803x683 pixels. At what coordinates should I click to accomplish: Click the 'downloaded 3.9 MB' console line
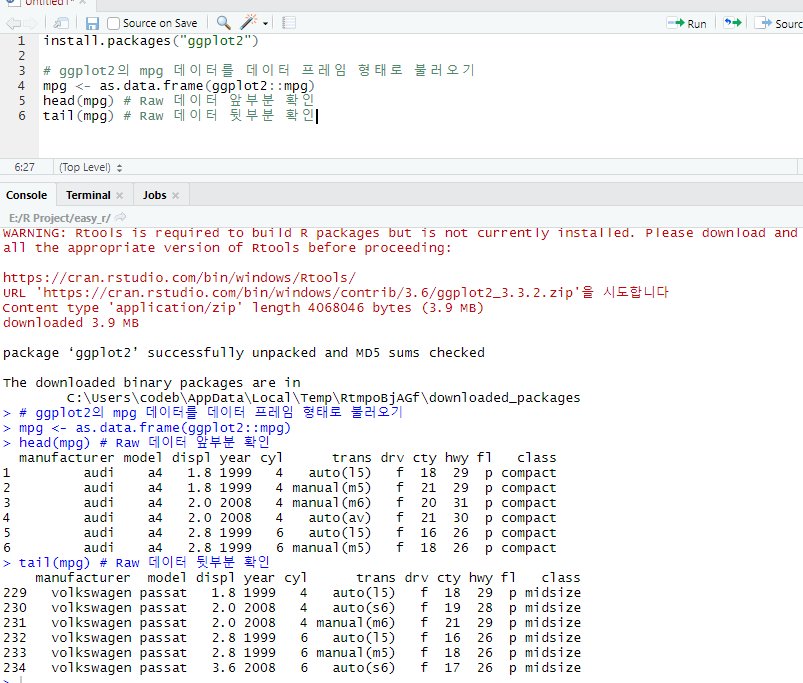tap(71, 323)
